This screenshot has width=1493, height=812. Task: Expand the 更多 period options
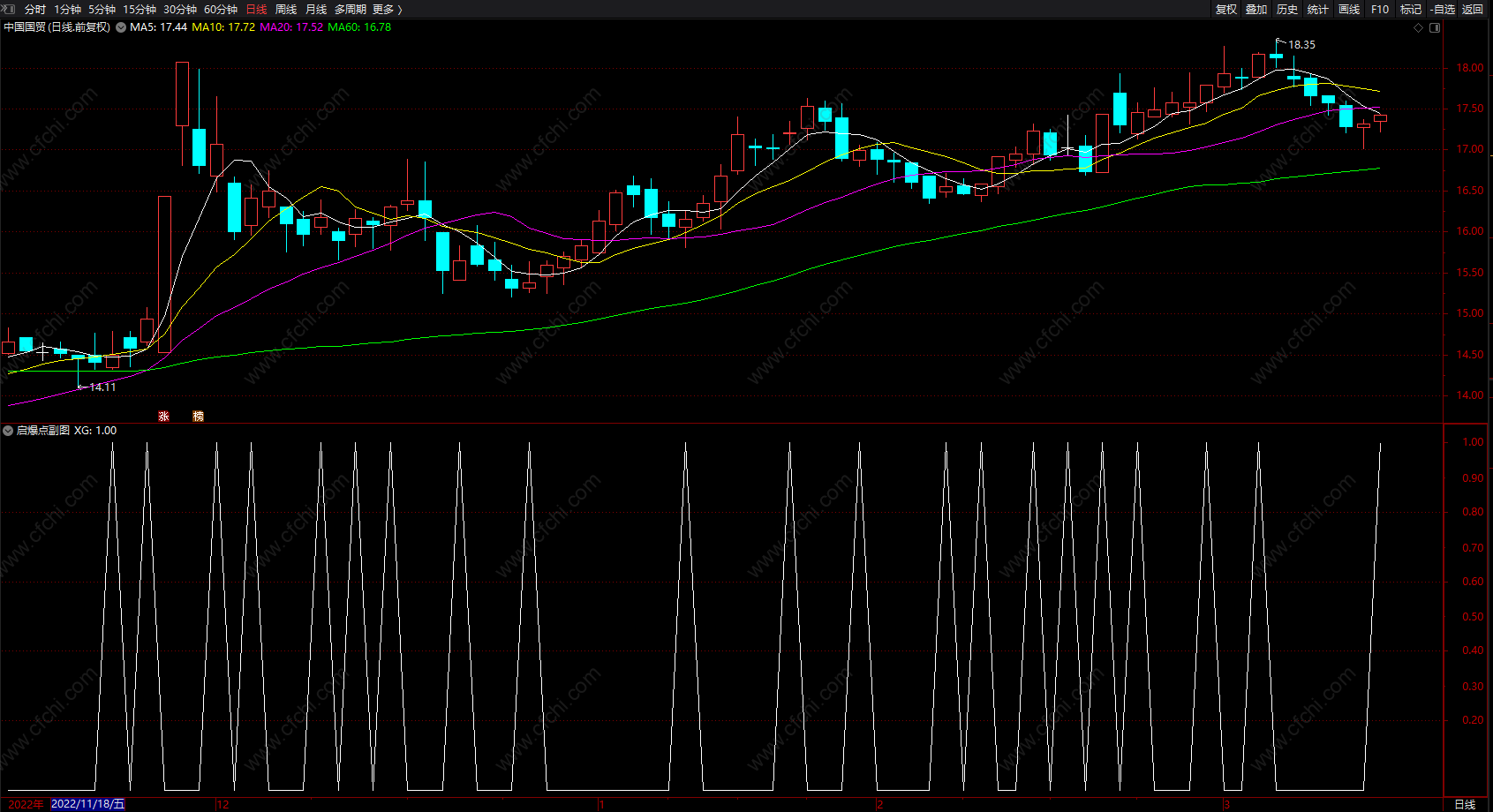pos(387,9)
